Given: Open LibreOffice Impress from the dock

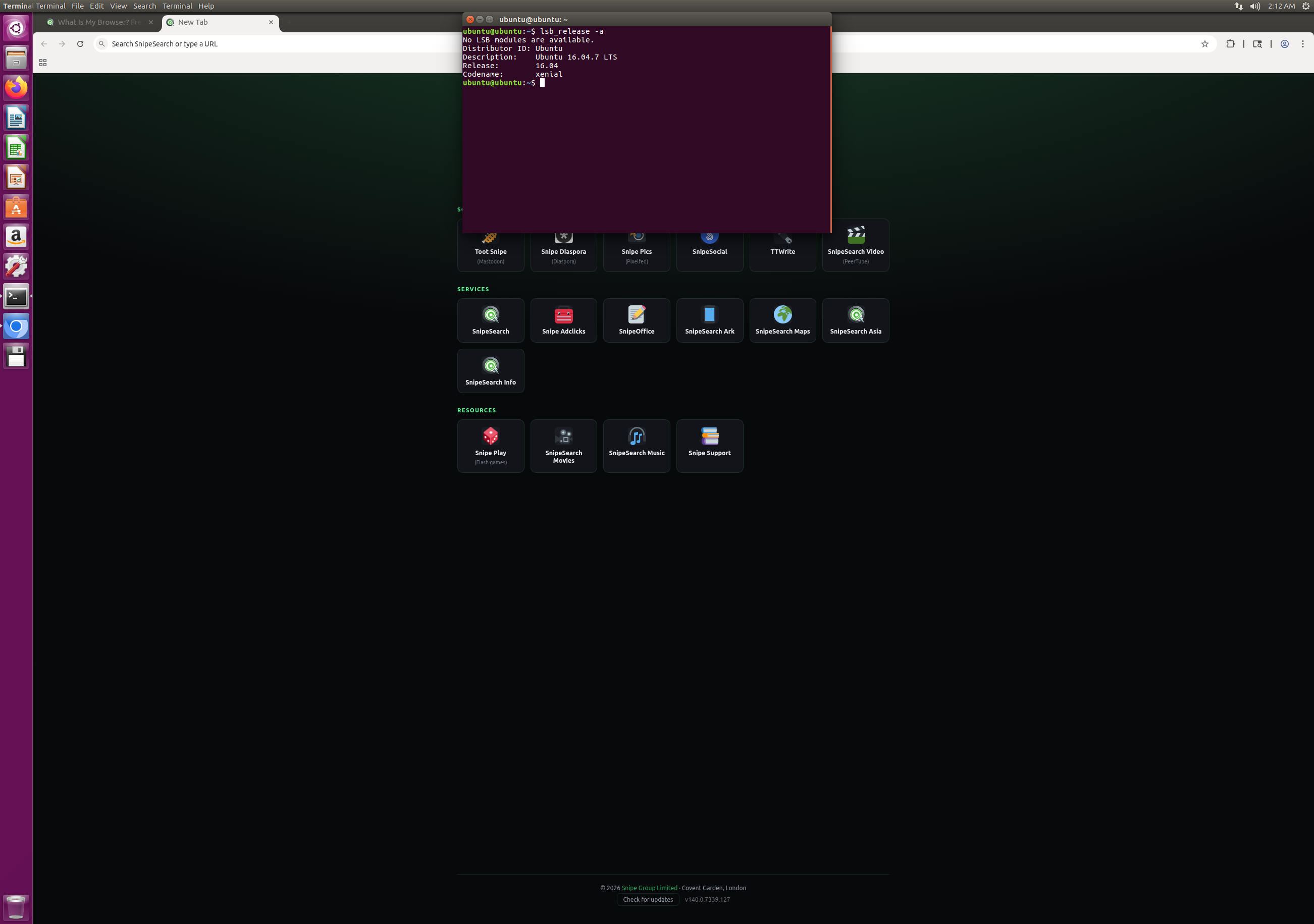Looking at the screenshot, I should coord(16,177).
